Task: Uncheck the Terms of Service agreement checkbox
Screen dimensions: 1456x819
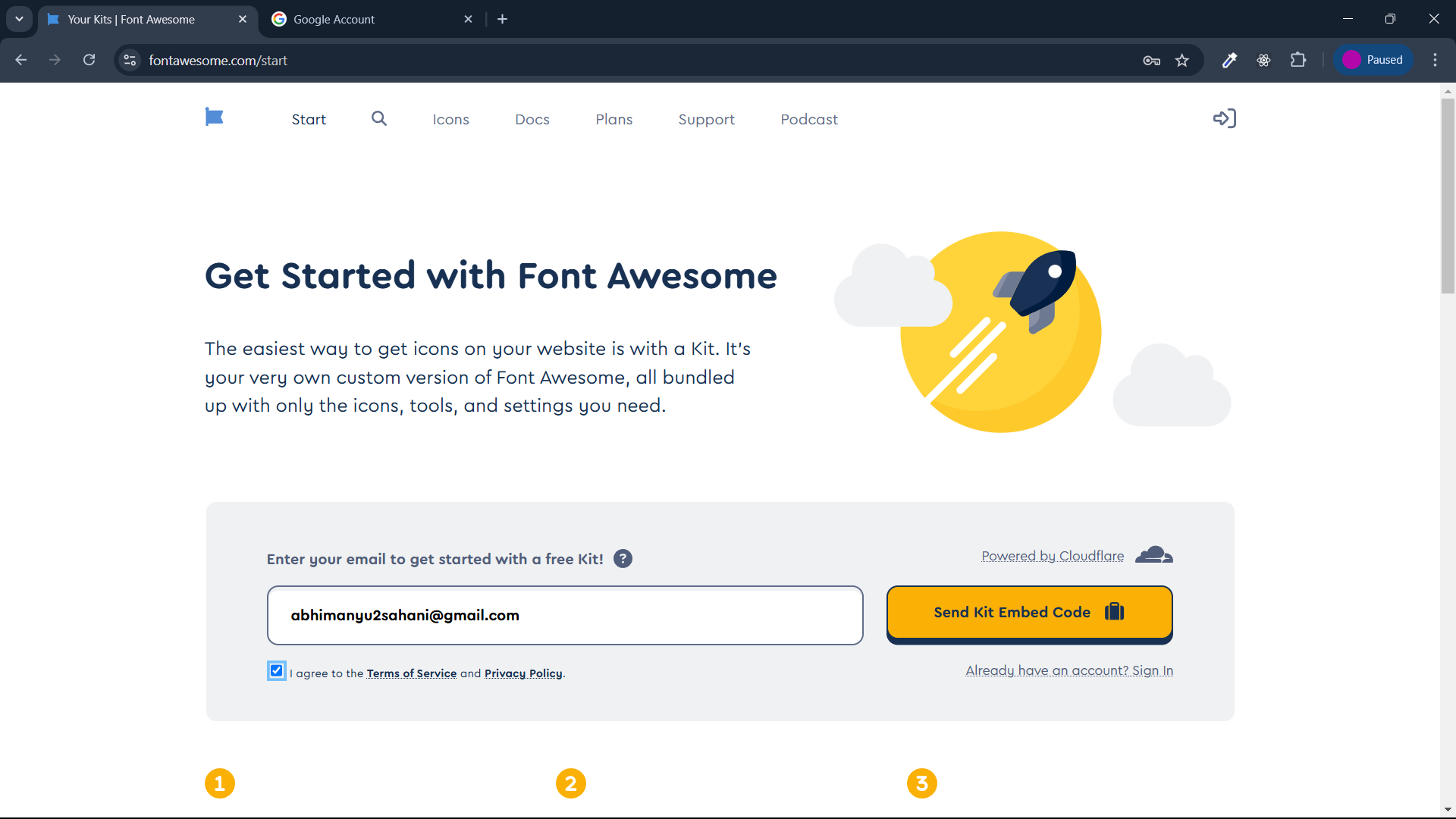Action: pyautogui.click(x=276, y=670)
